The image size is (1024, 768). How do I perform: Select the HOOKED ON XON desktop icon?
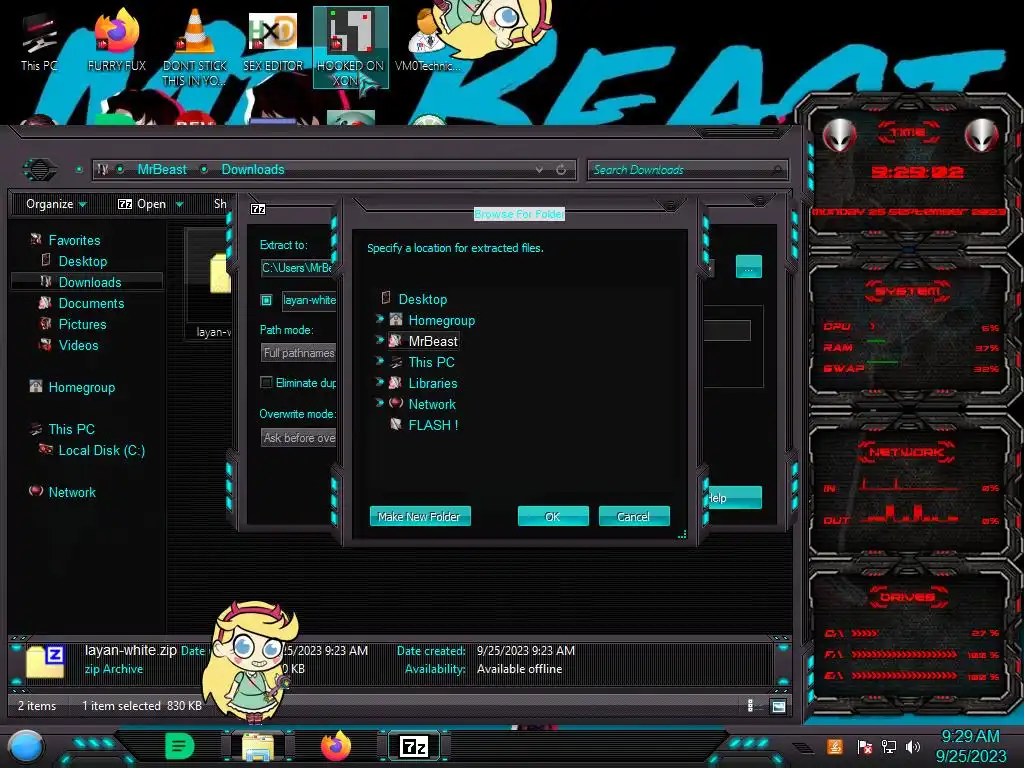coord(351,47)
